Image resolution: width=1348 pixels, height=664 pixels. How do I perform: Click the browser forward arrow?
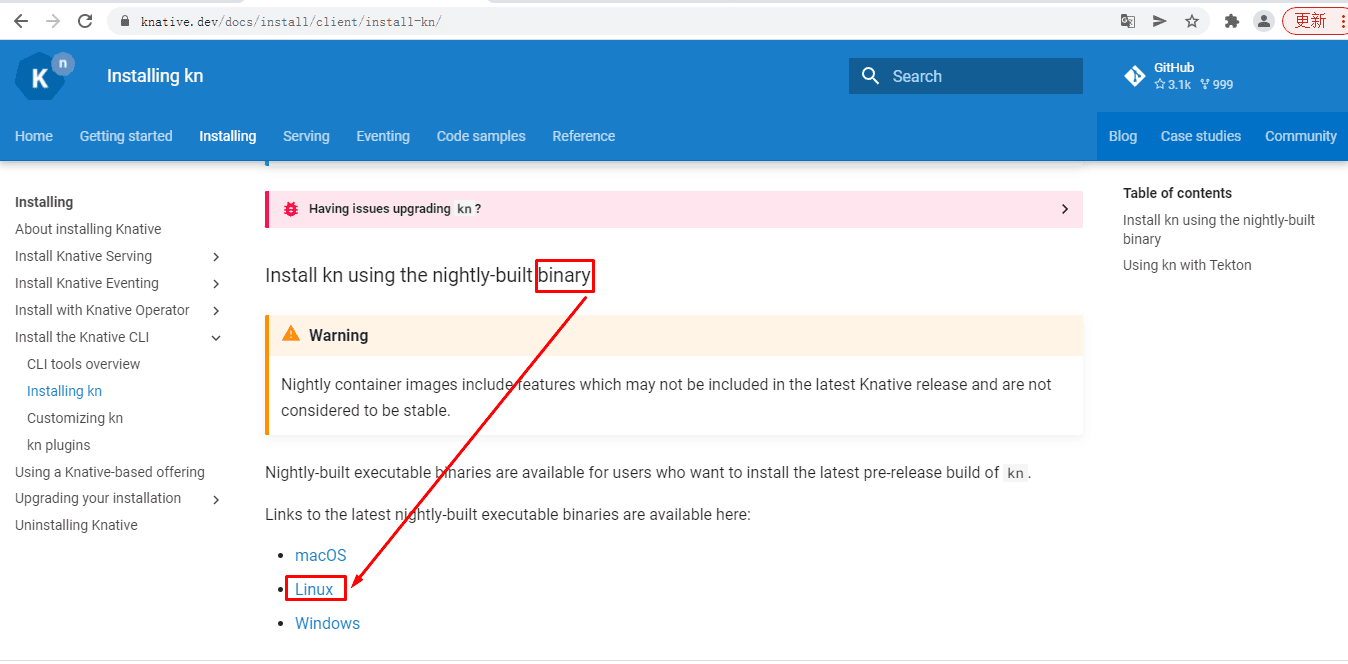52,21
